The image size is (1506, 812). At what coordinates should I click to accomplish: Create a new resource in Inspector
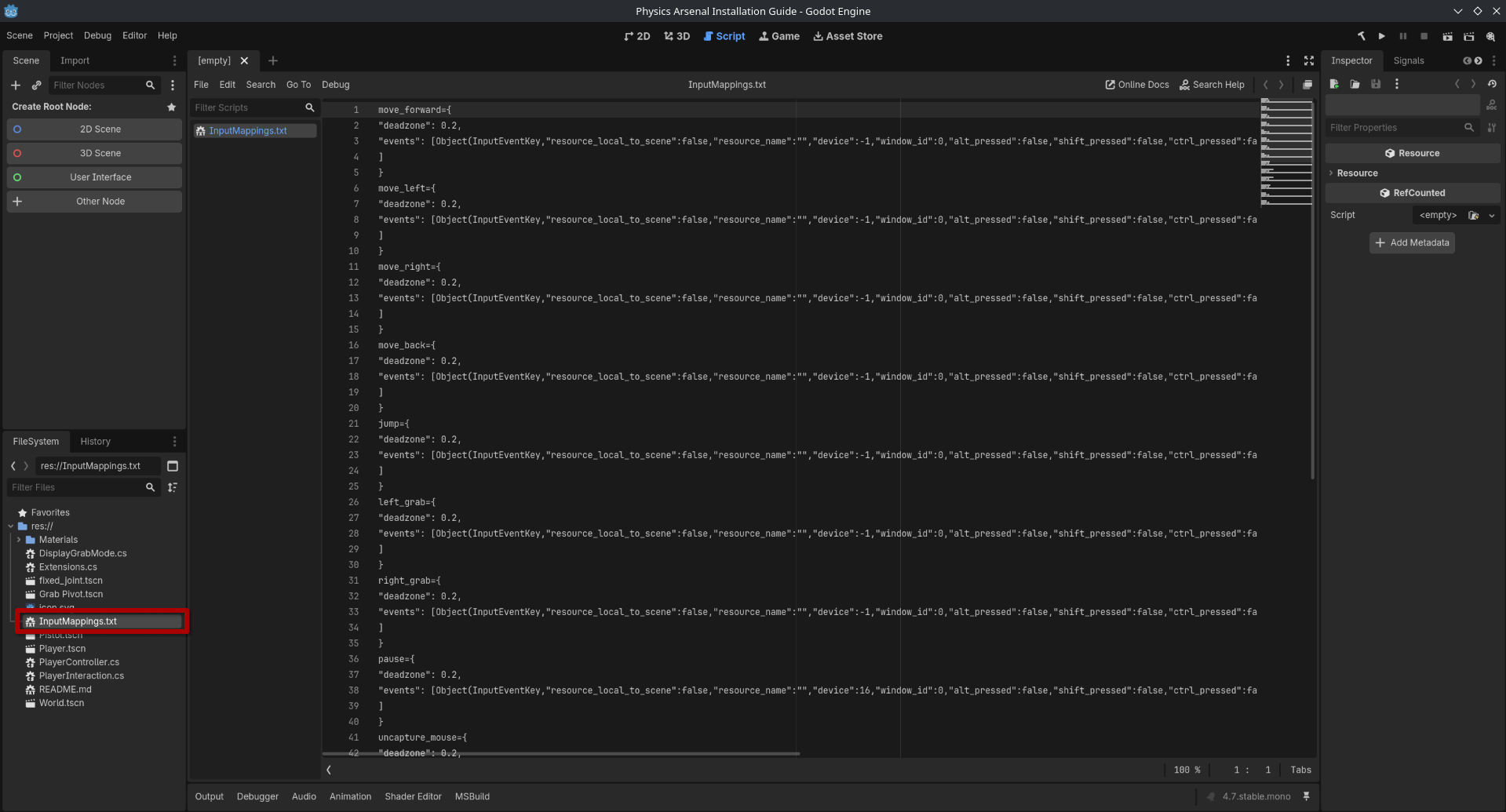tap(1334, 84)
